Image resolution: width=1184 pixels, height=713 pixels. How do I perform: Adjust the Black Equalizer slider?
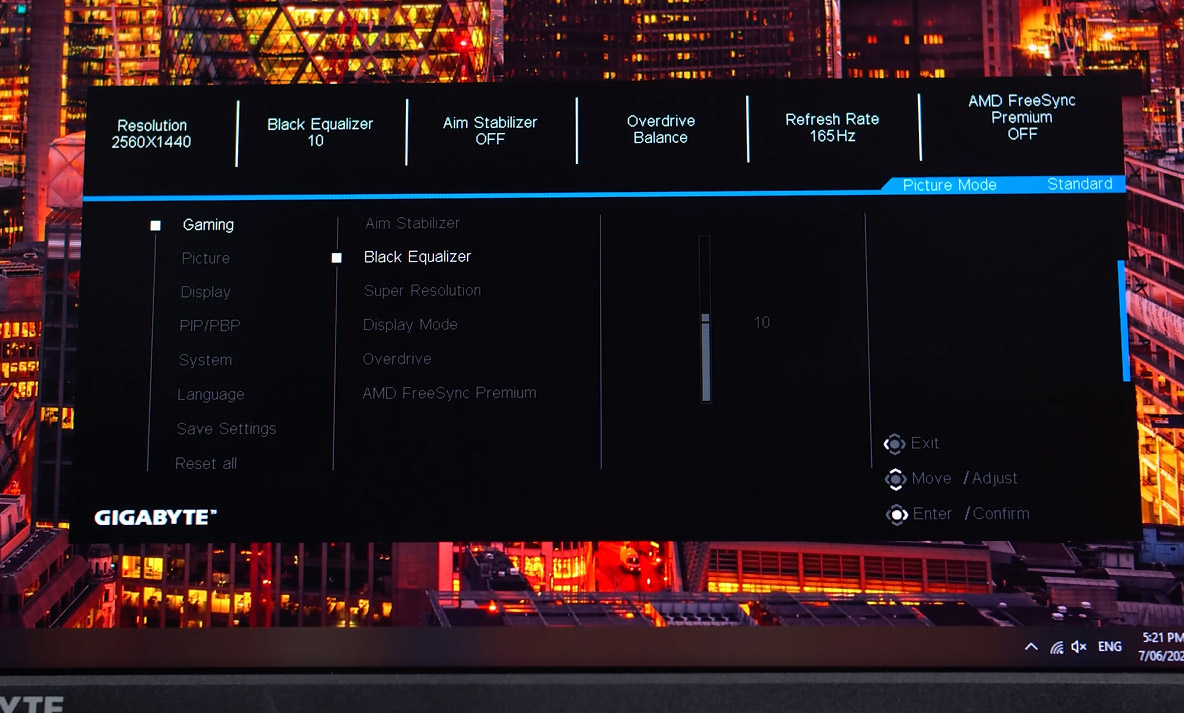(705, 320)
